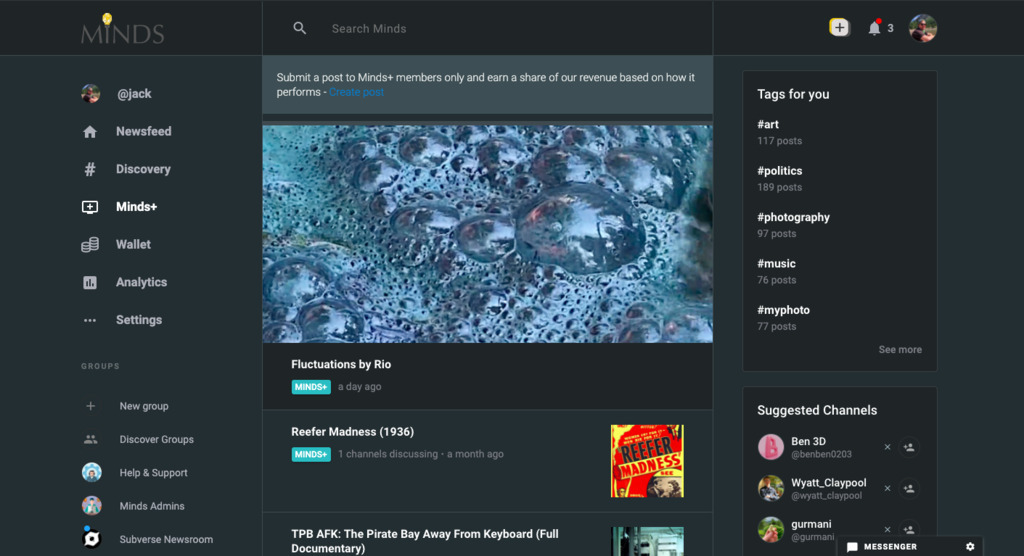
Task: Dismiss the Ben 3D channel suggestion
Action: tap(887, 447)
